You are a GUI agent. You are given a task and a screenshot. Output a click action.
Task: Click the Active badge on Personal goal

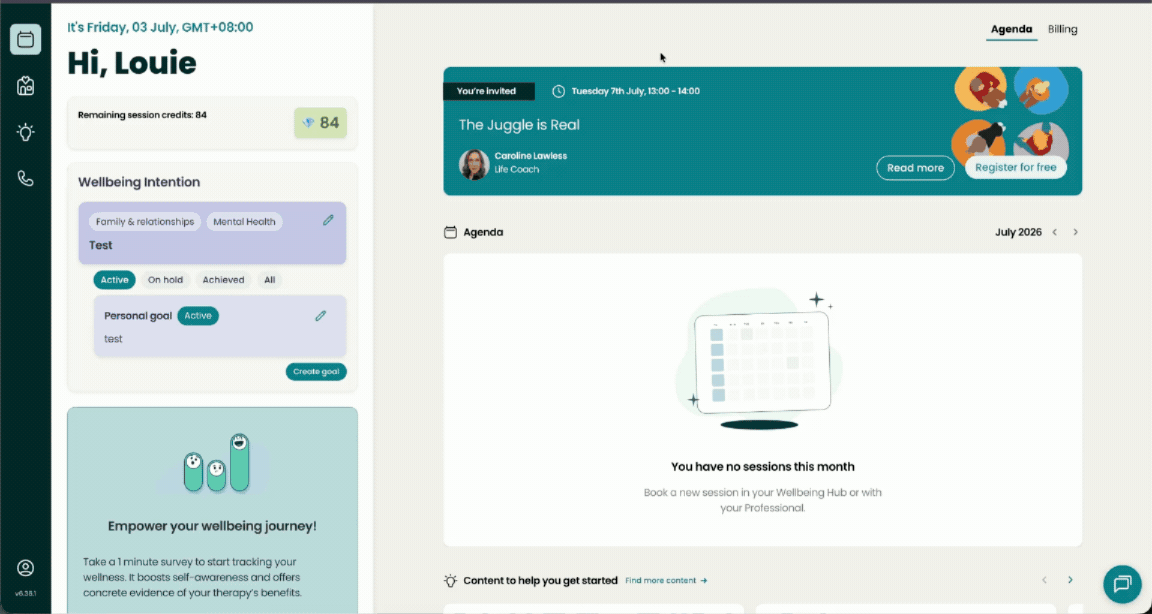198,316
